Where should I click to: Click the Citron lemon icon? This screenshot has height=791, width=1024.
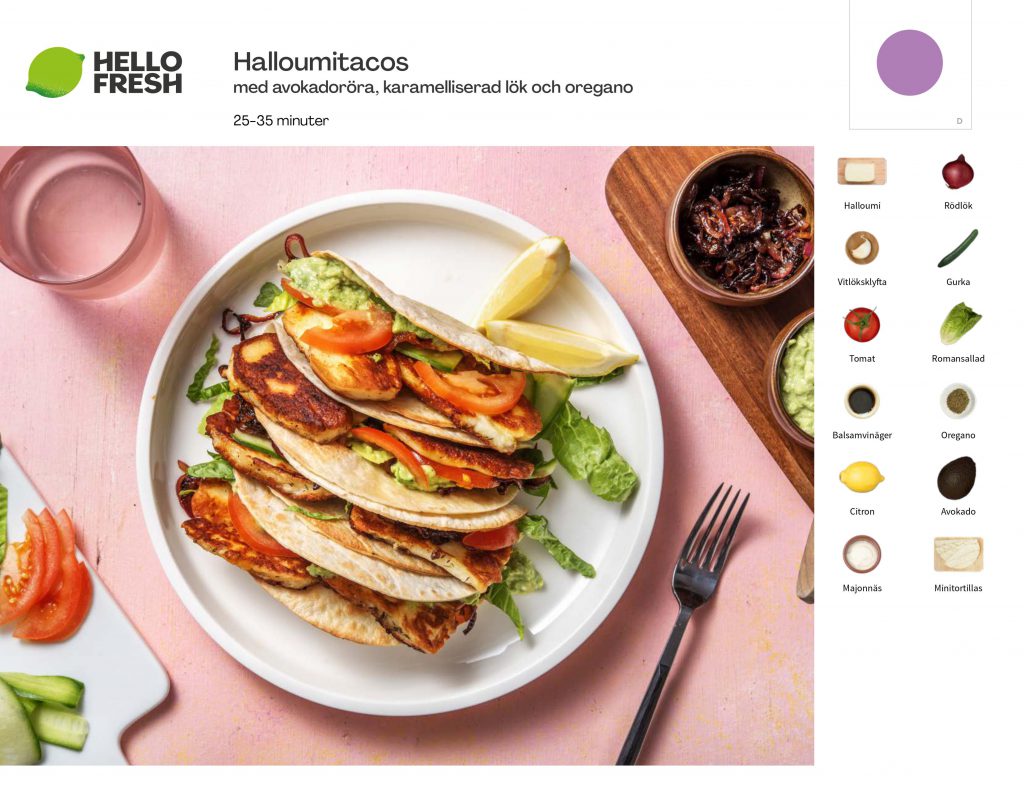(861, 477)
